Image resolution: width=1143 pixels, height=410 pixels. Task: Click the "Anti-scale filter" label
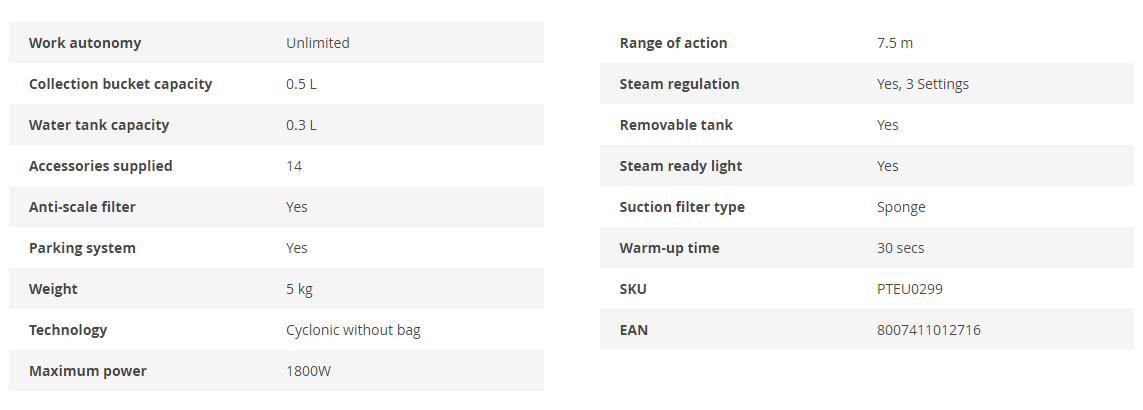coord(82,207)
